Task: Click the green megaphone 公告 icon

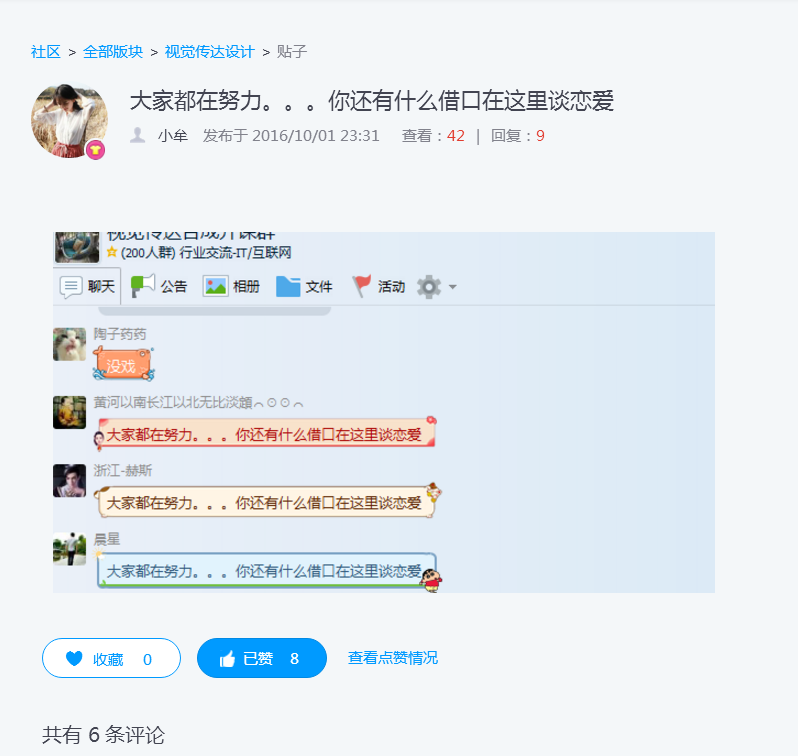Action: coord(143,286)
